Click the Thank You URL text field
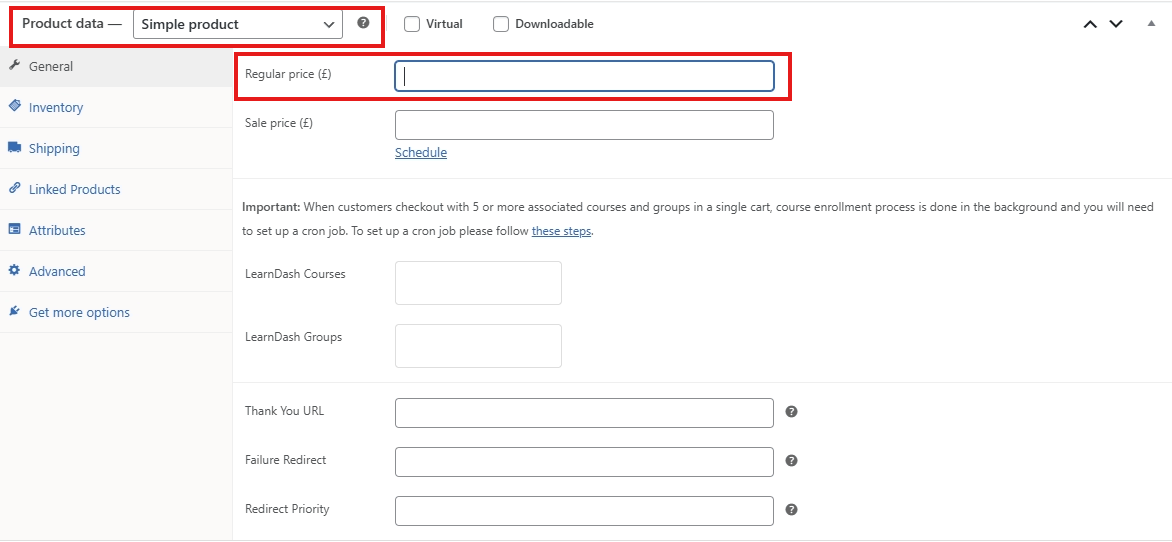The height and width of the screenshot is (542, 1172). coord(584,413)
